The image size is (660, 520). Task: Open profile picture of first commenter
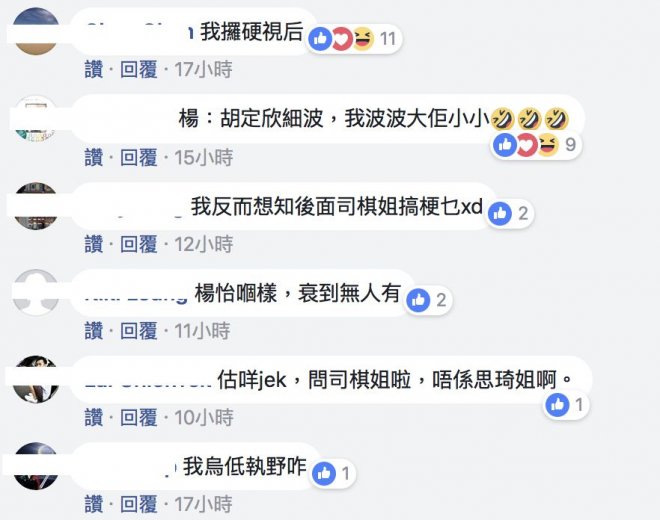pos(36,31)
